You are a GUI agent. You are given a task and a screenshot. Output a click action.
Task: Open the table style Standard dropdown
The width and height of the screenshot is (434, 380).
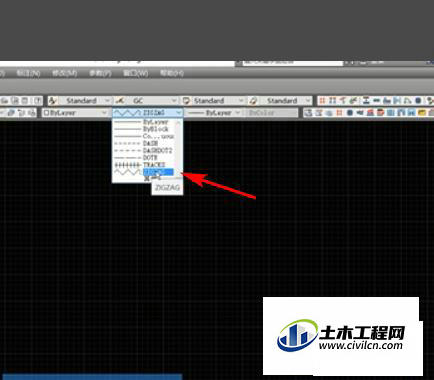(218, 101)
